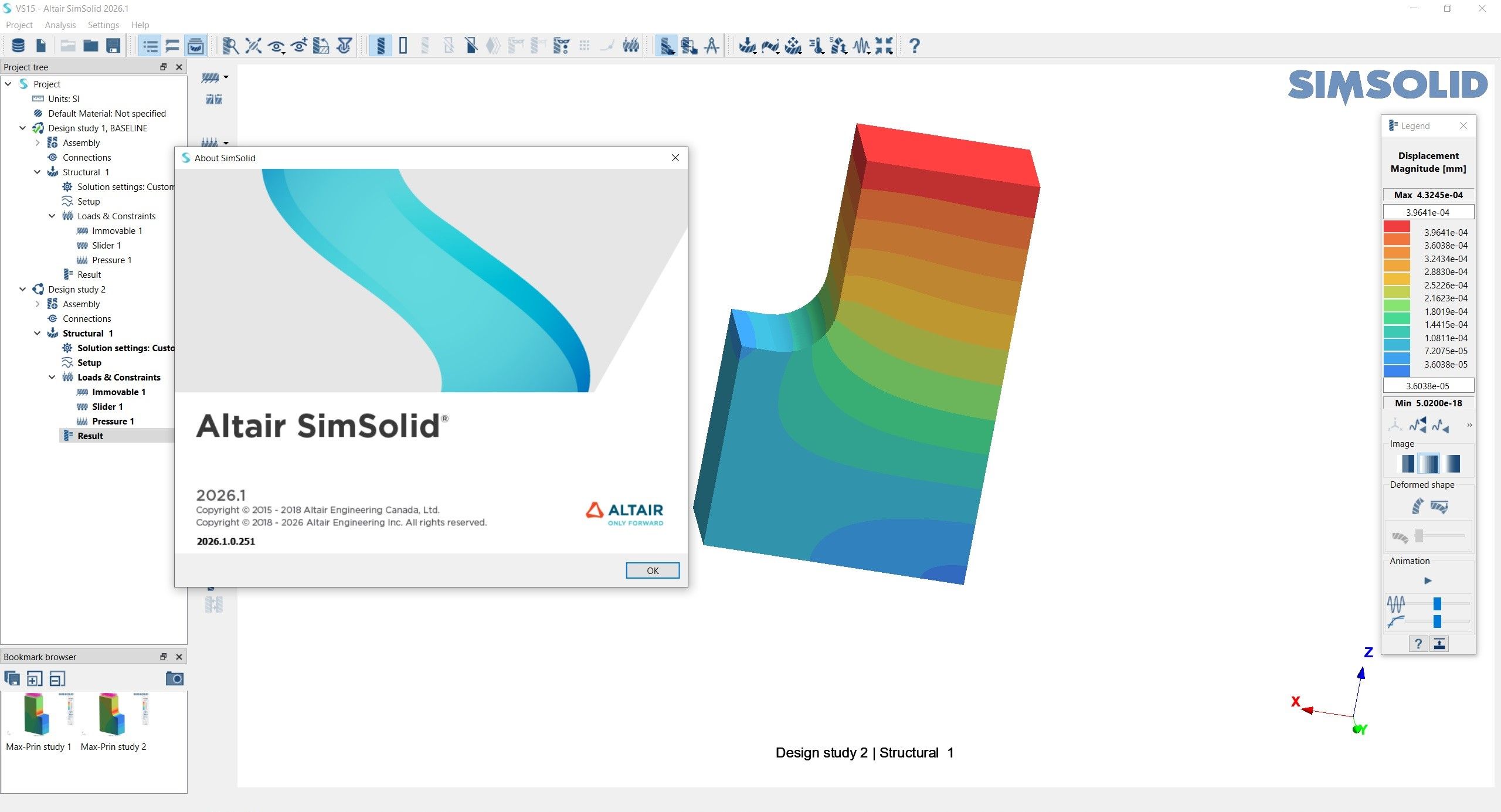Toggle the project tree list view button

coord(150,45)
